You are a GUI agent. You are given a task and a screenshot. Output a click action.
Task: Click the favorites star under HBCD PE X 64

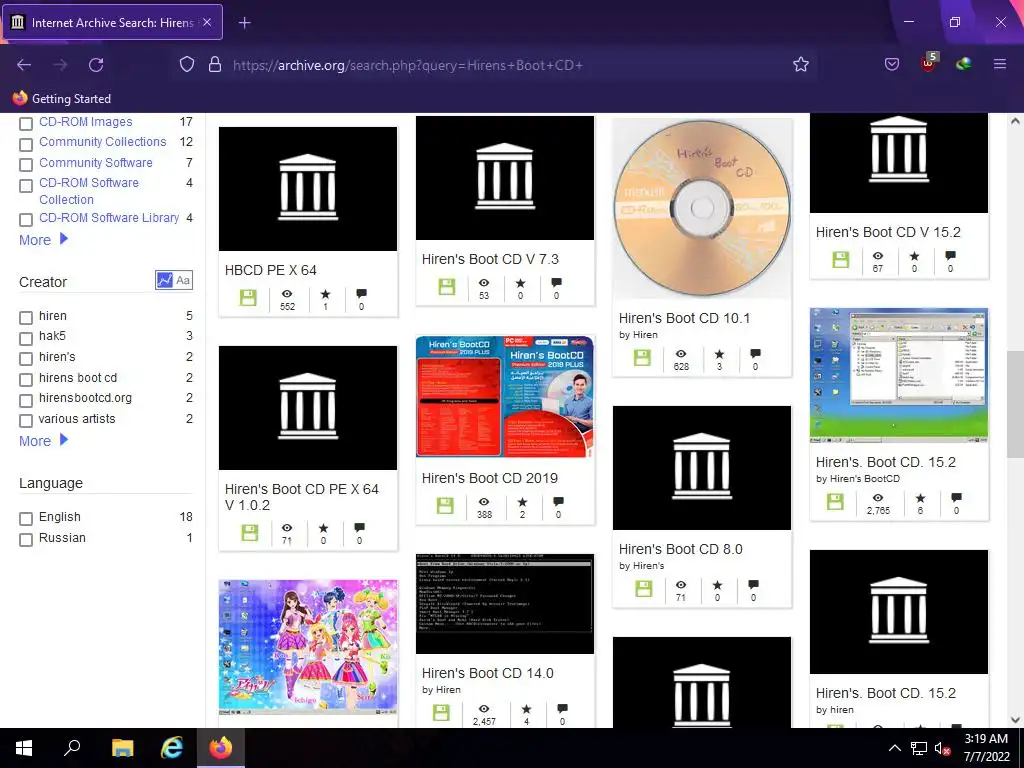click(x=325, y=295)
